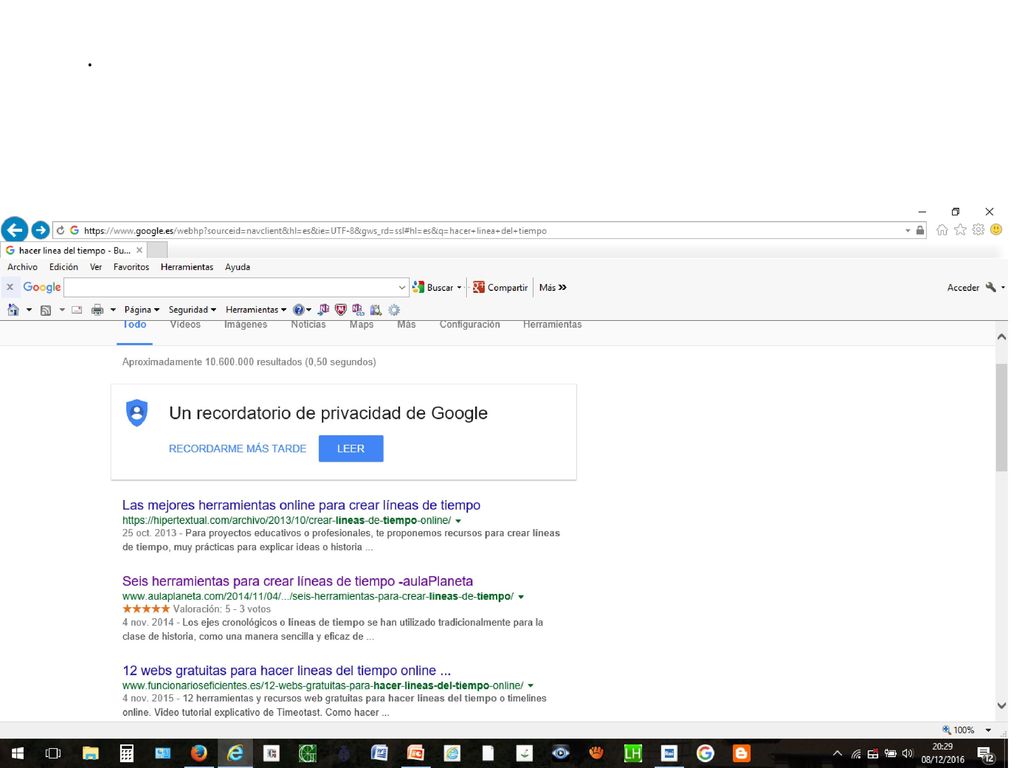
Task: Open '12 webs gratuitas para hacer' result
Action: (x=286, y=671)
